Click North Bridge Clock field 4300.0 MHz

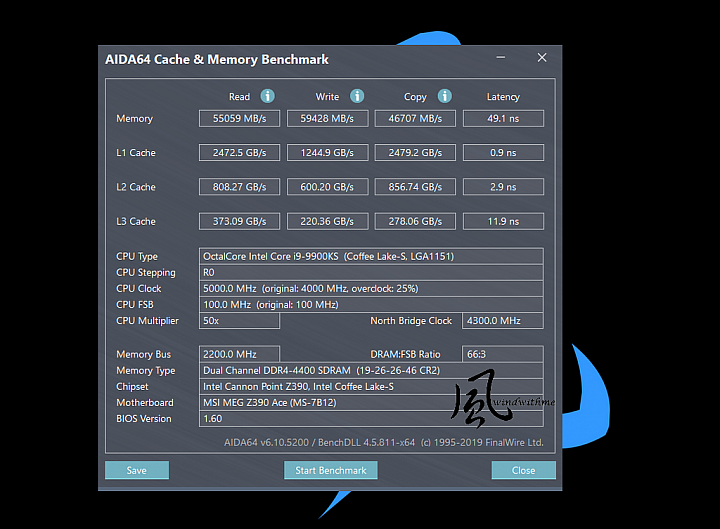coord(503,321)
